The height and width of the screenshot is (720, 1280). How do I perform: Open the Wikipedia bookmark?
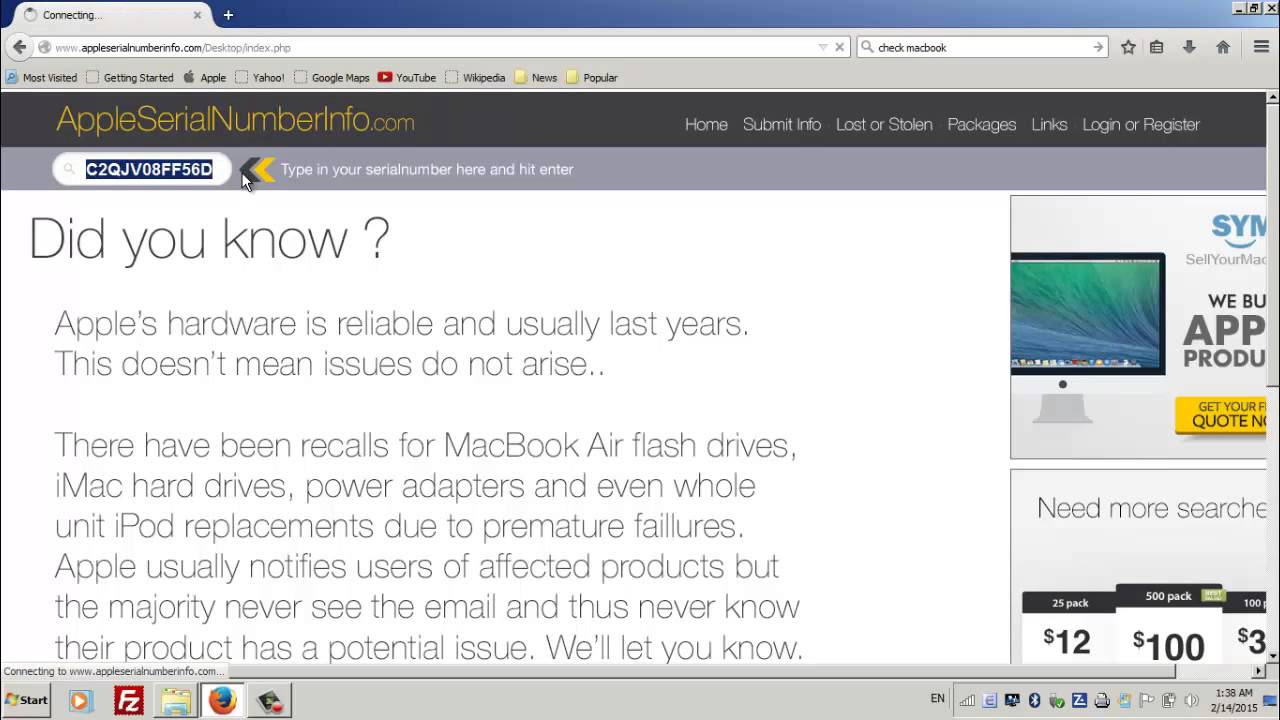475,77
